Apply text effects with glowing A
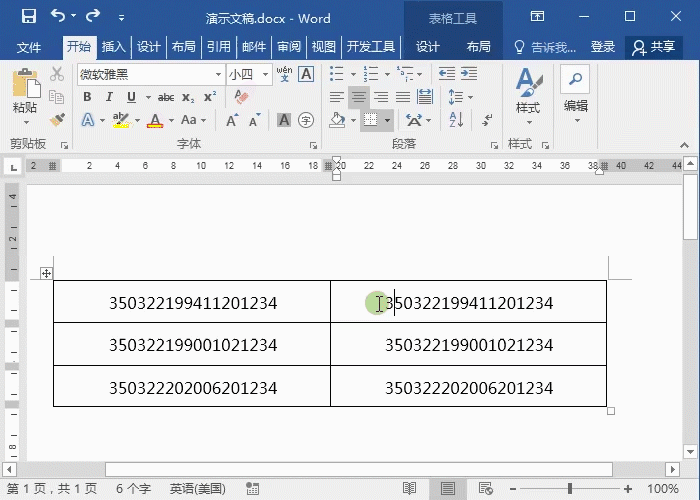Image resolution: width=700 pixels, height=500 pixels. coord(88,120)
